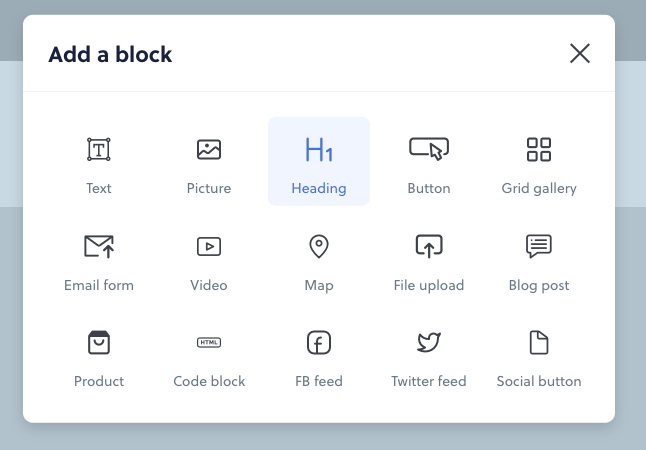Select the Map pin block

[319, 259]
